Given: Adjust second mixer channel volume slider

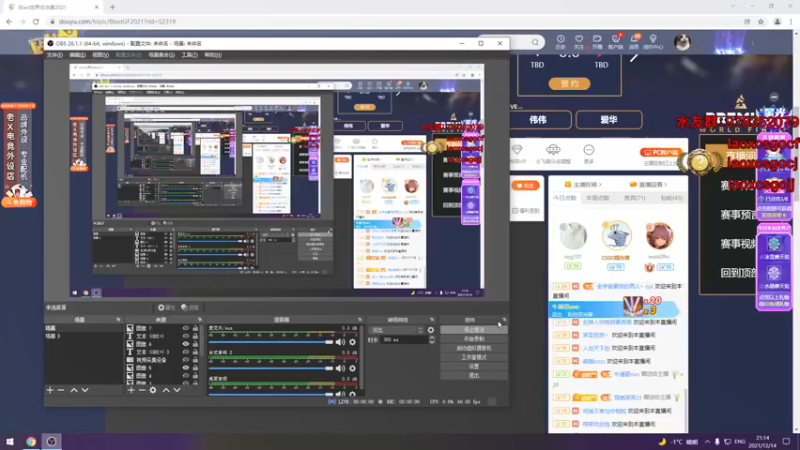Looking at the screenshot, I should (x=271, y=368).
